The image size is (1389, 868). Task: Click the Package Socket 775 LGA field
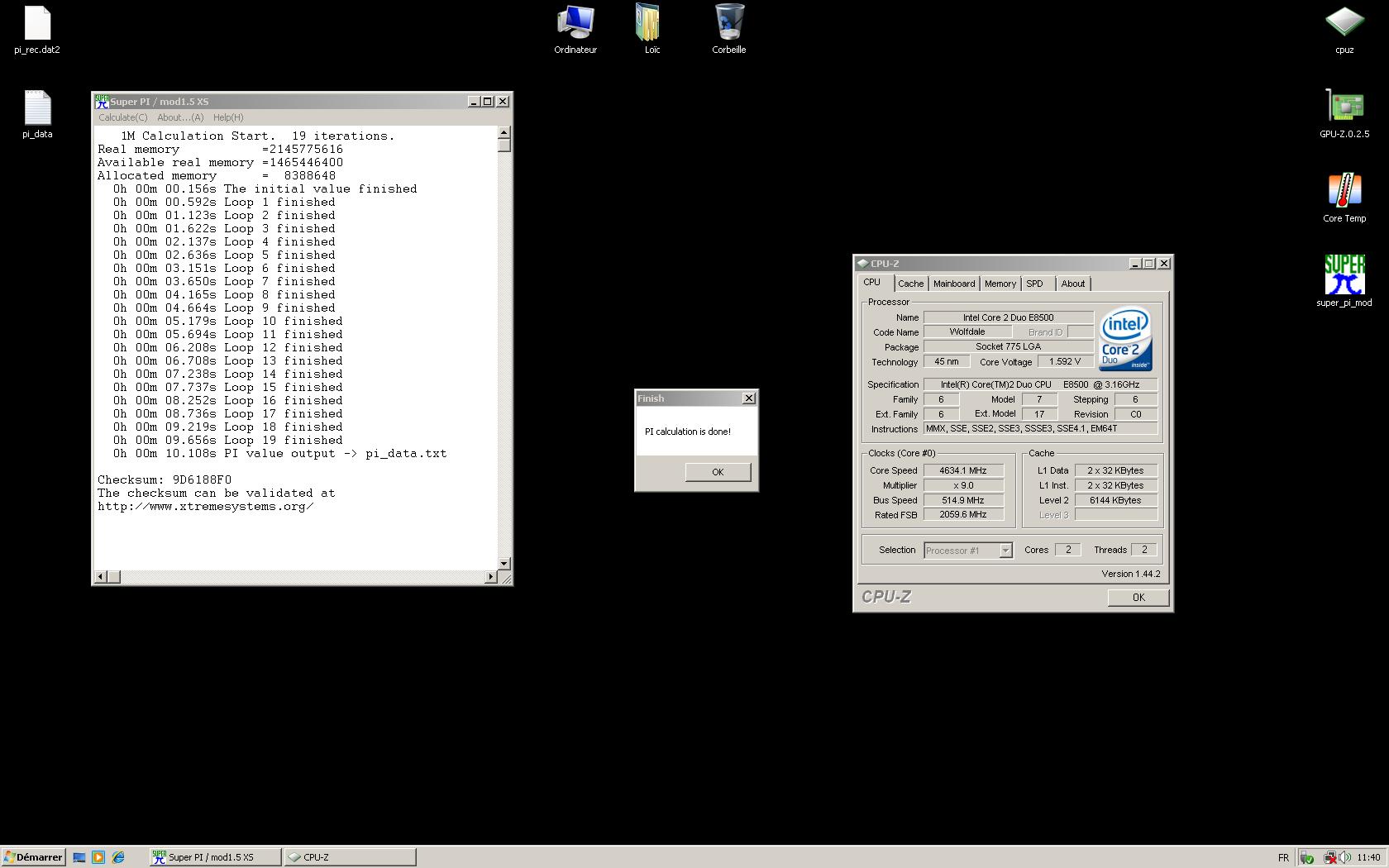click(x=1008, y=346)
